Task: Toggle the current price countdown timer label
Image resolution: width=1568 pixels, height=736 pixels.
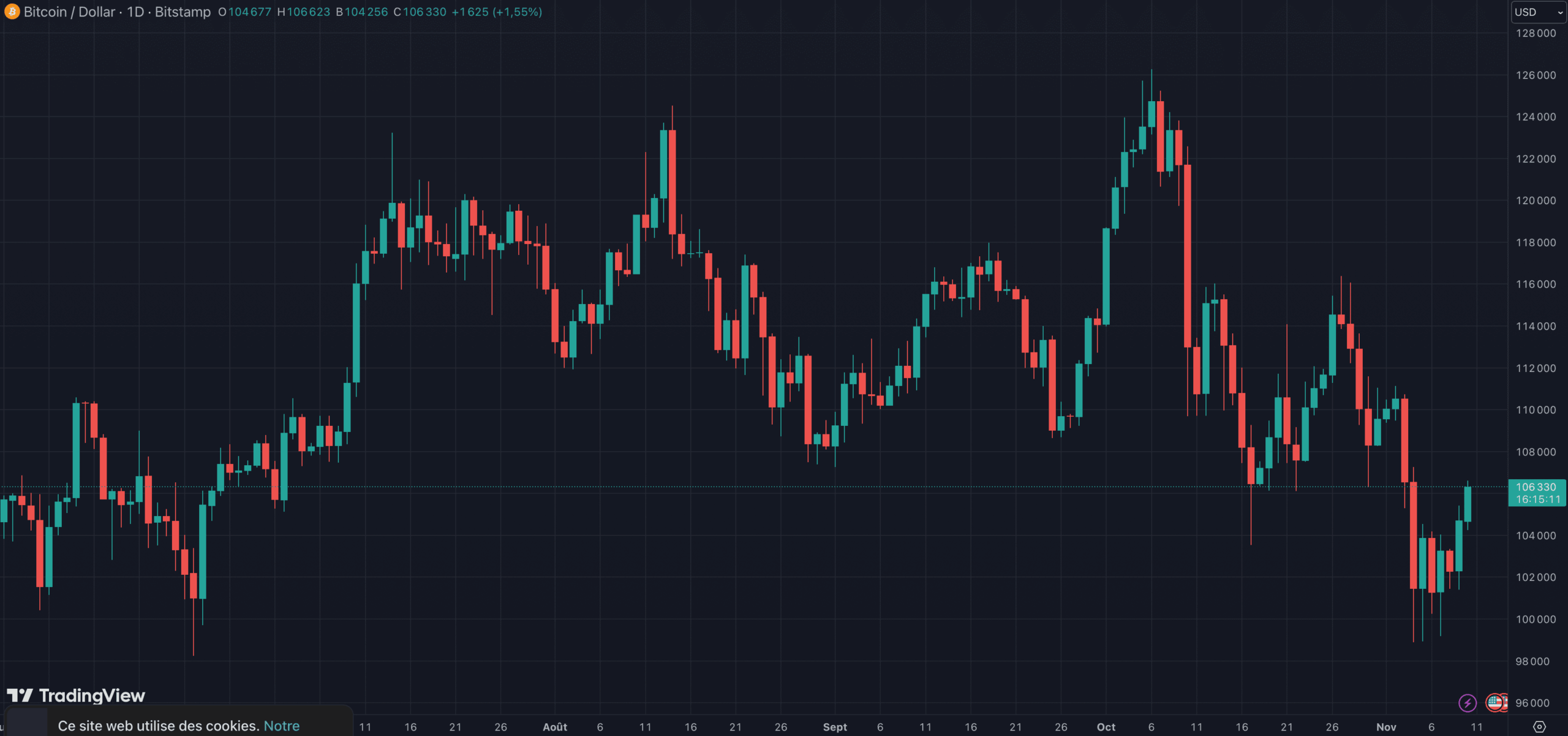Action: pyautogui.click(x=1537, y=499)
